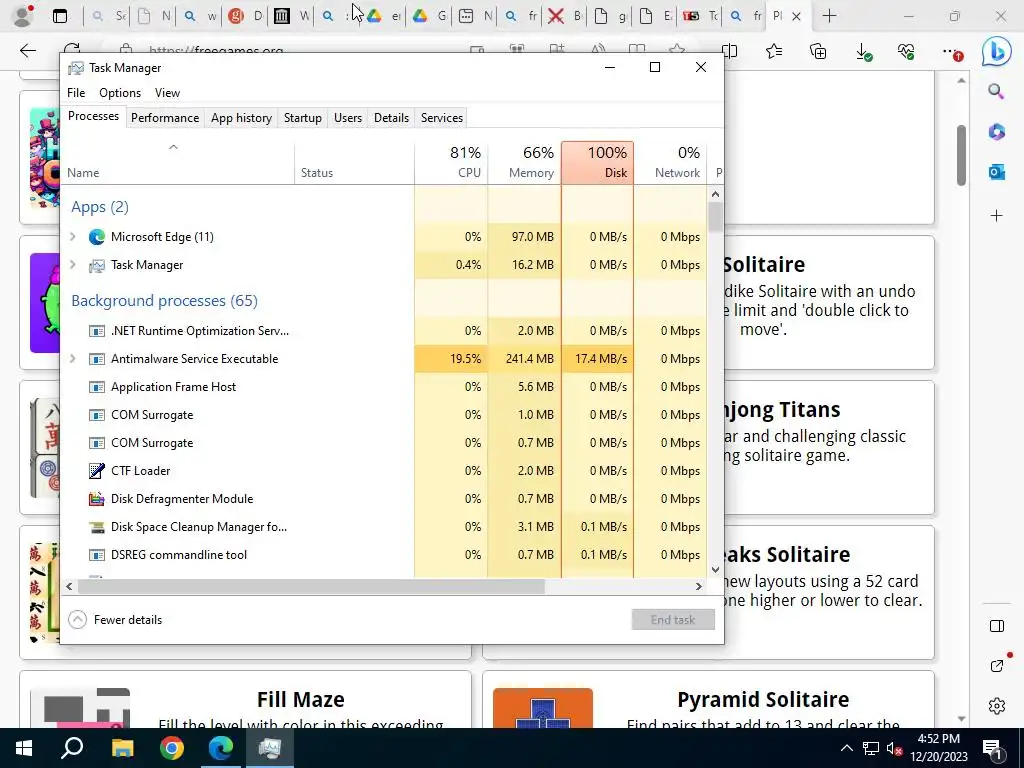Click the Edge browser Back arrow
This screenshot has height=768, width=1024.
tap(27, 51)
